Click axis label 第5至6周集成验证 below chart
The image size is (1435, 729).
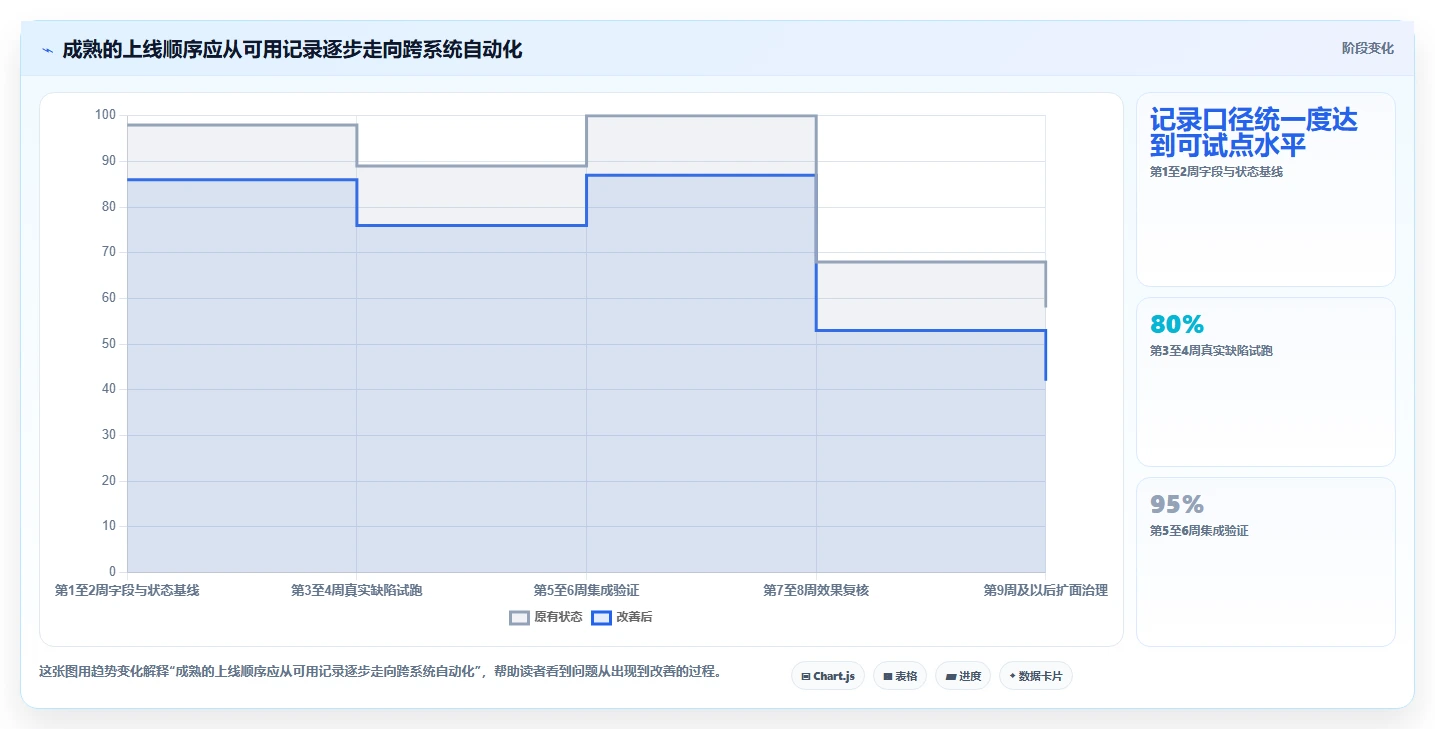tap(586, 591)
